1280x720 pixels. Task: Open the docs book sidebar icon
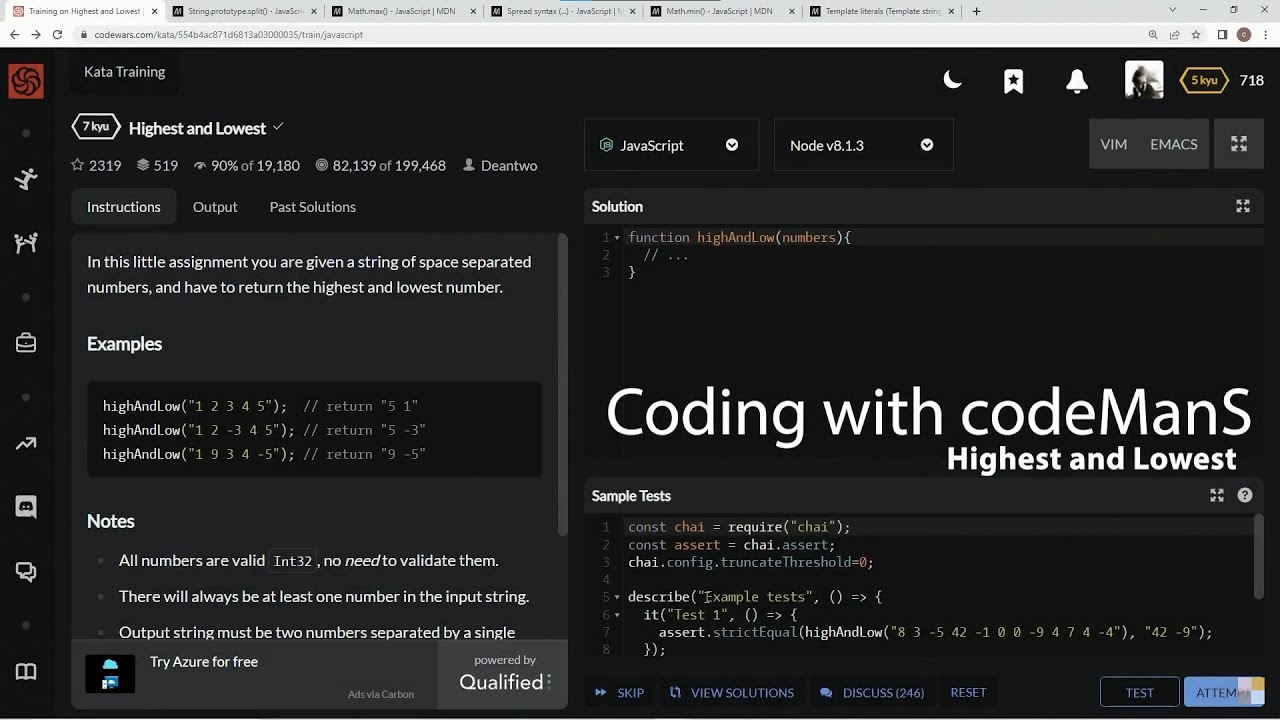coord(26,672)
